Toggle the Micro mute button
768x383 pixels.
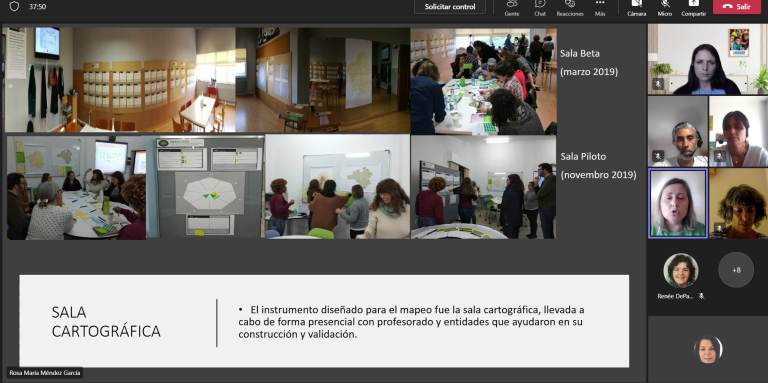tap(665, 8)
